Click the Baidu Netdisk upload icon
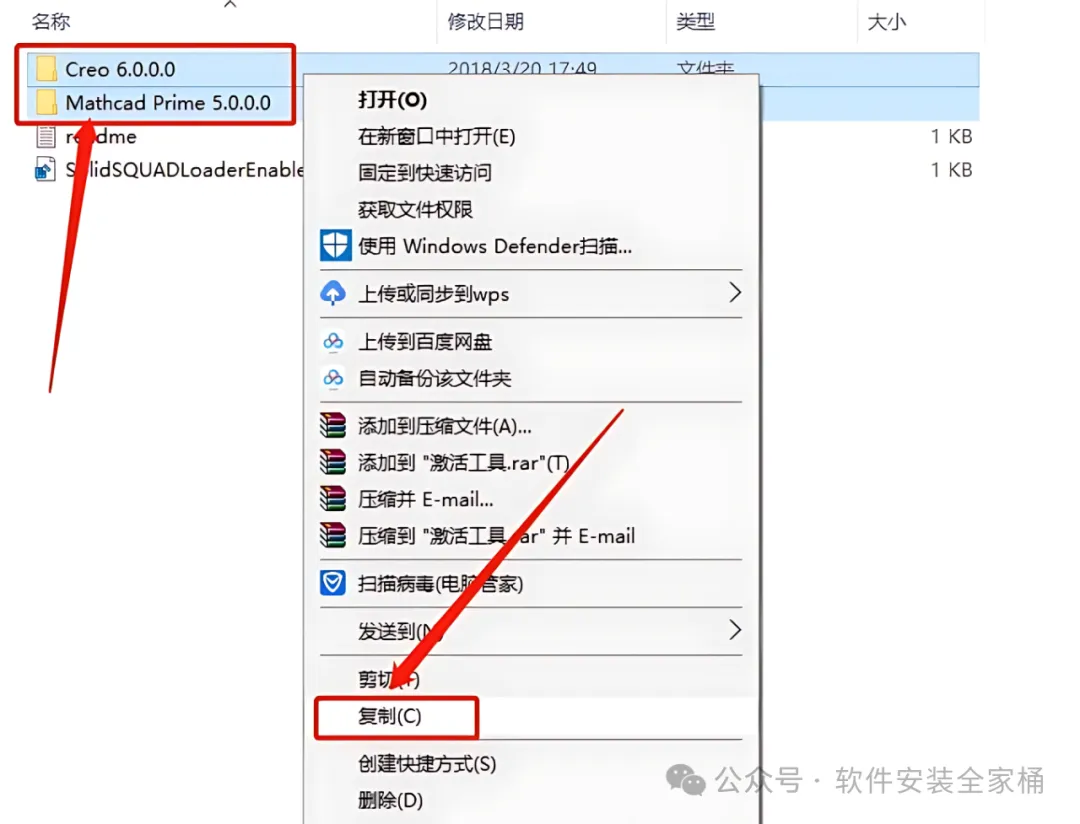The image size is (1080, 824). [333, 341]
